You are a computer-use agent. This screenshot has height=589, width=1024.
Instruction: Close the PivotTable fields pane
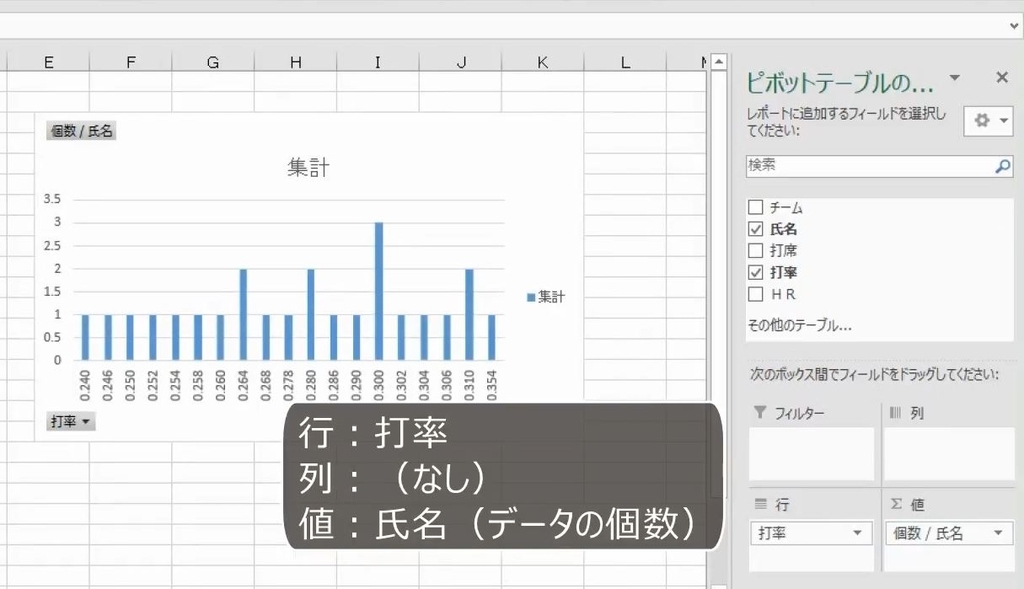click(1002, 78)
